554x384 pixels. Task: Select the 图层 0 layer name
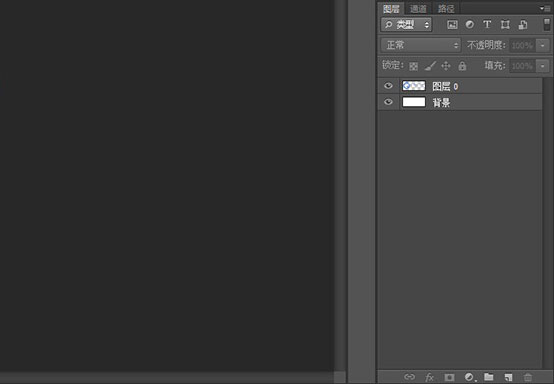coord(445,86)
